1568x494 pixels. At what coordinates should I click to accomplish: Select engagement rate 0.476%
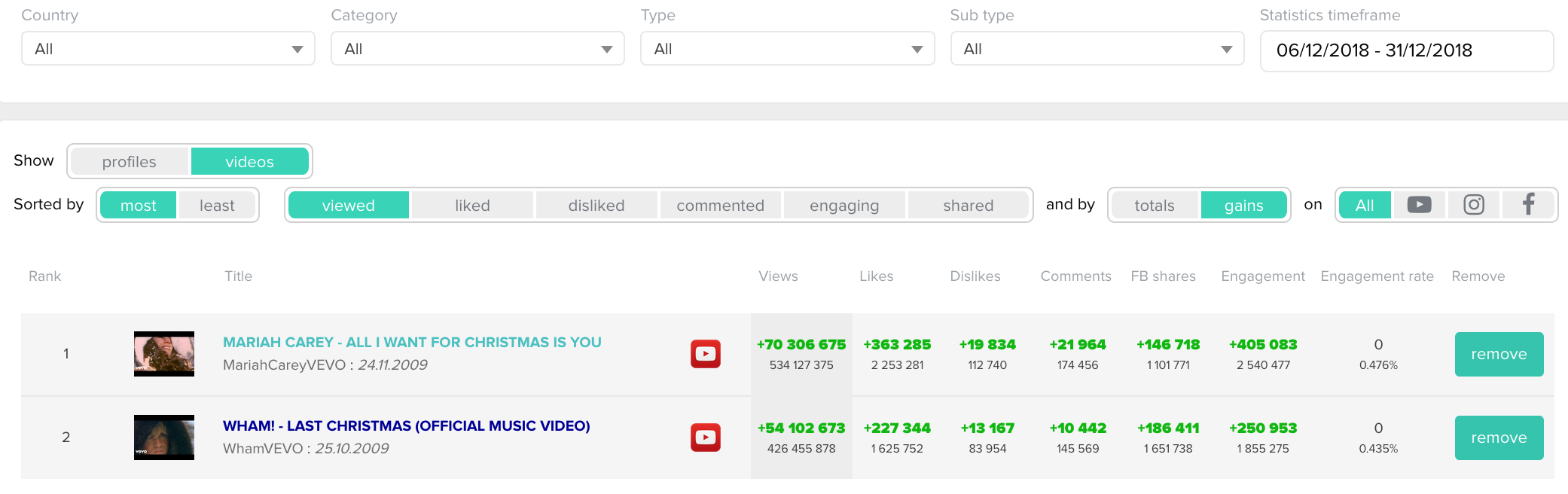pos(1378,365)
